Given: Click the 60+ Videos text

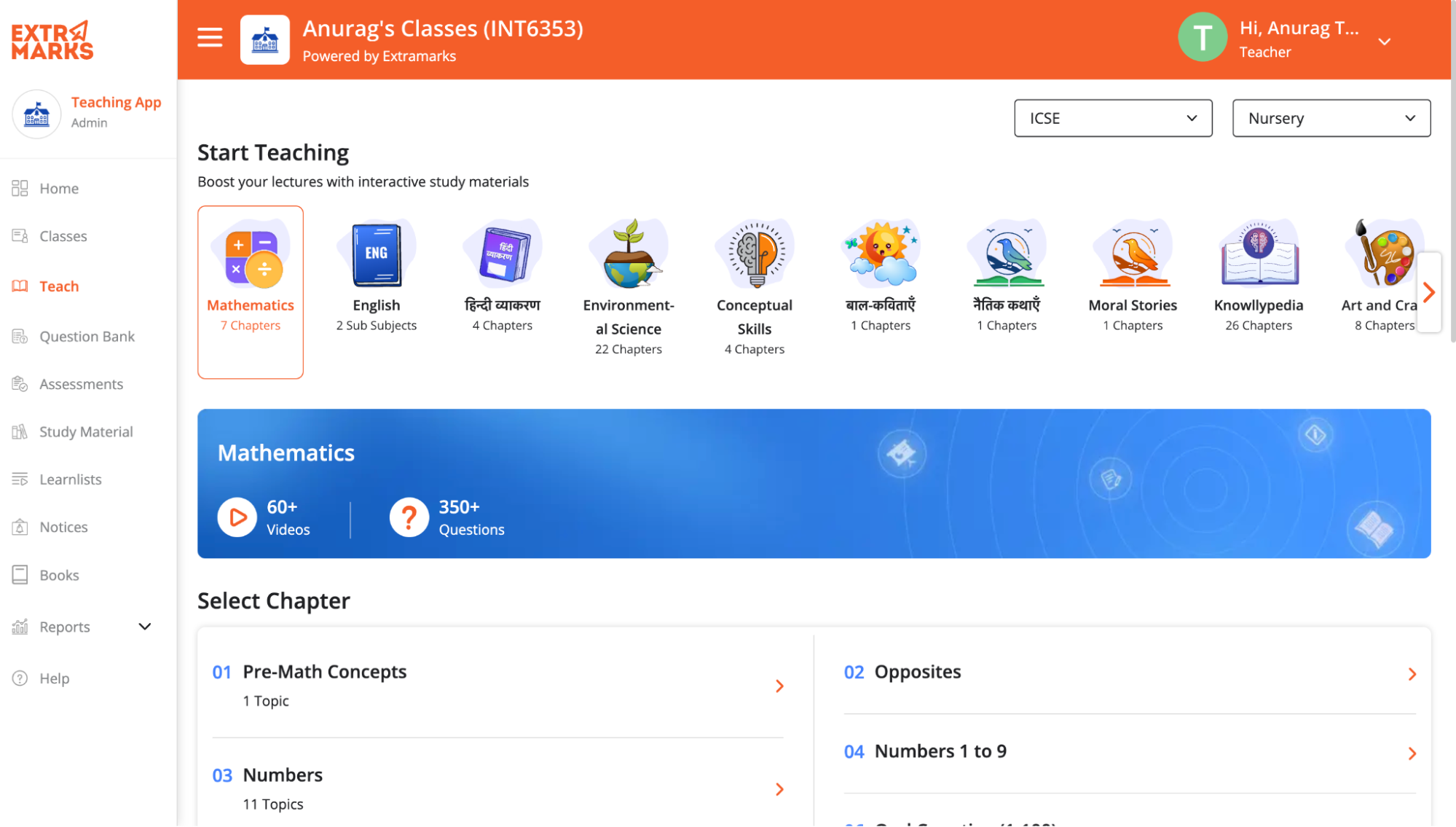Looking at the screenshot, I should click(x=288, y=517).
